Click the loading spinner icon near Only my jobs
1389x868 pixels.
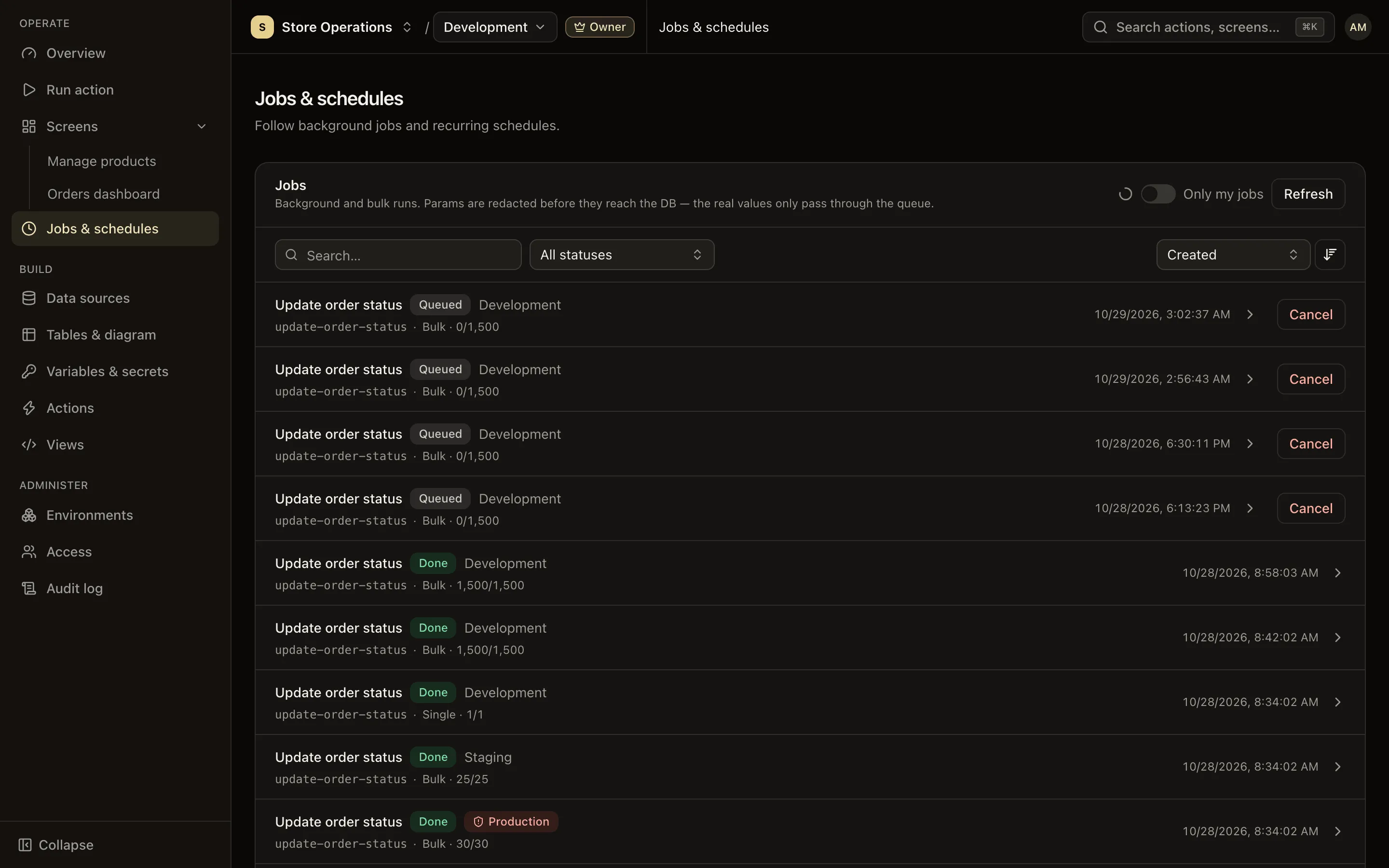[x=1125, y=194]
